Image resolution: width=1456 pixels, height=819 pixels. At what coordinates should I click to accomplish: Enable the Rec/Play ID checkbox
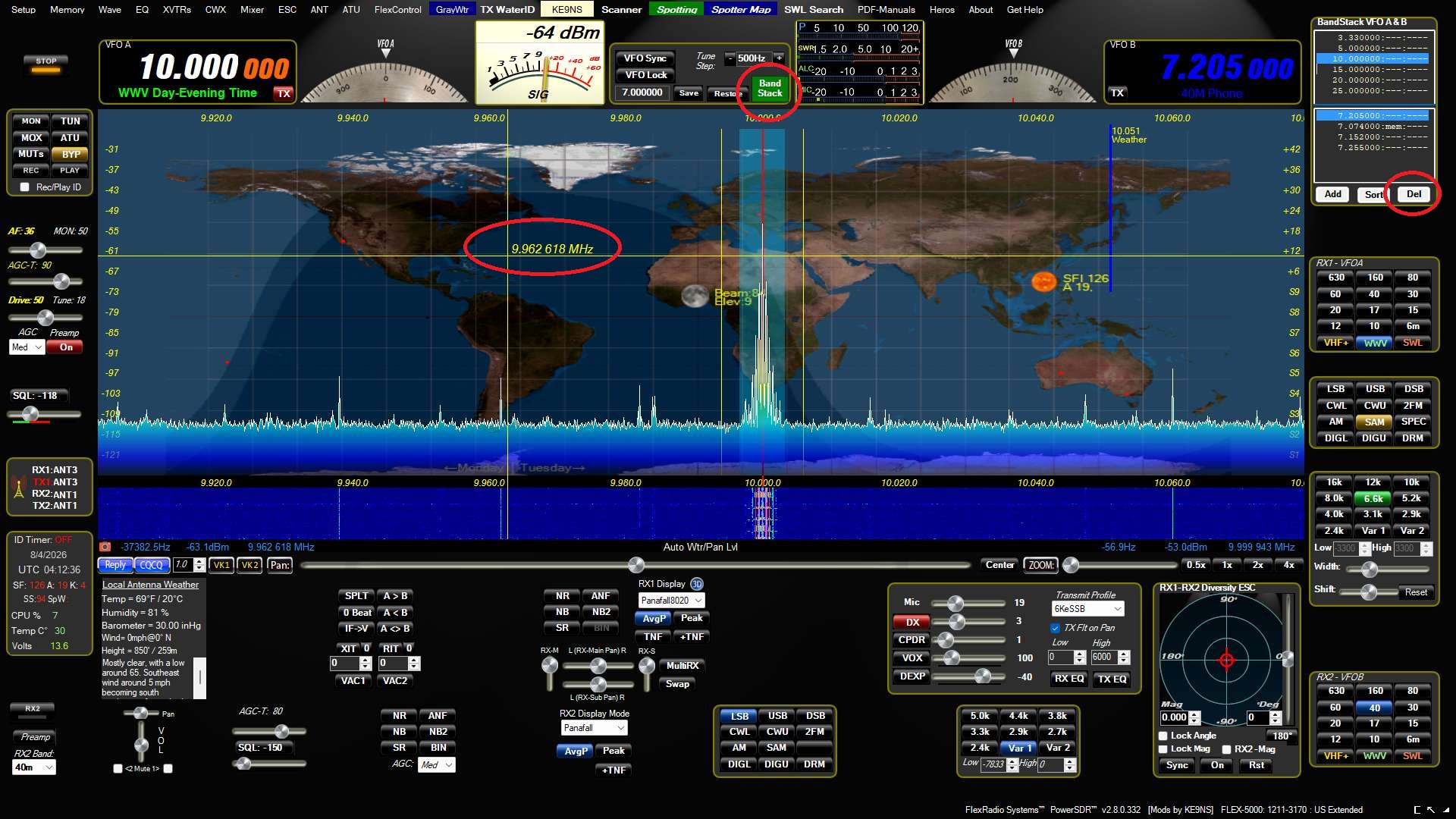(x=25, y=187)
